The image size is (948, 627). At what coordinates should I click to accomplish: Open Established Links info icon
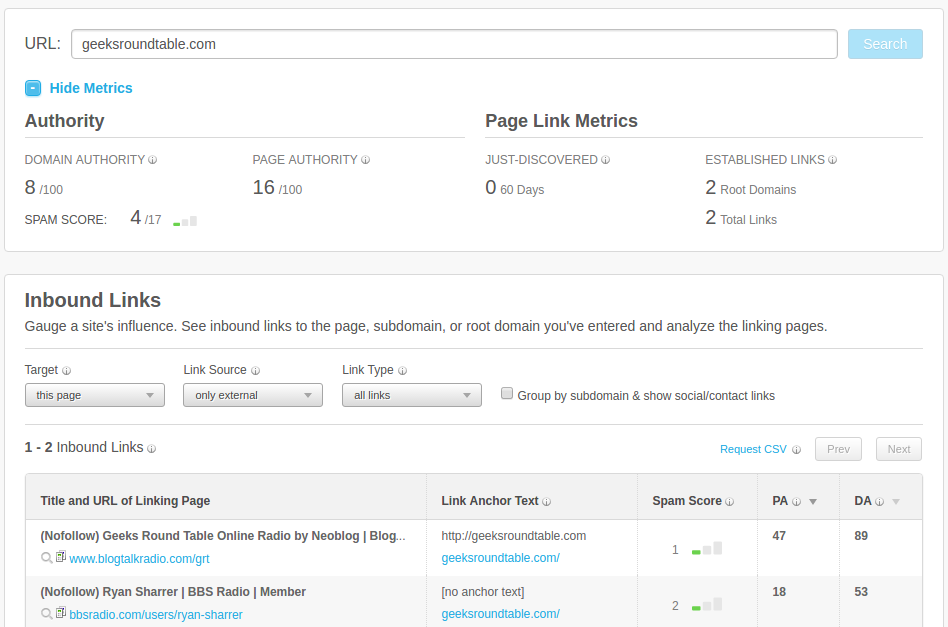click(x=833, y=160)
